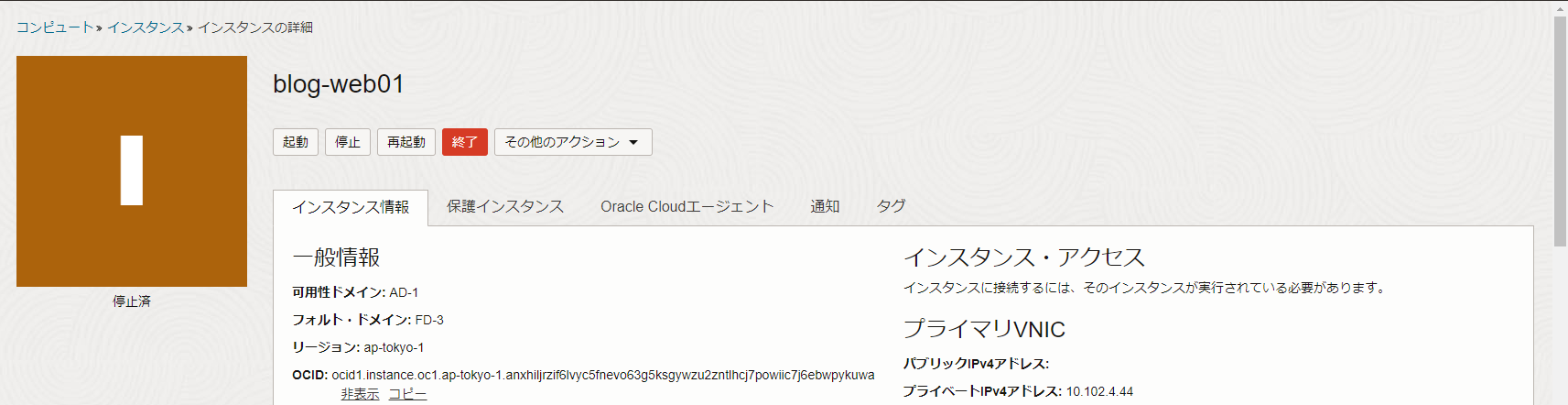Screen dimensions: 1568x405
Task: Switch to the 保護インスタンス tab
Action: point(505,207)
